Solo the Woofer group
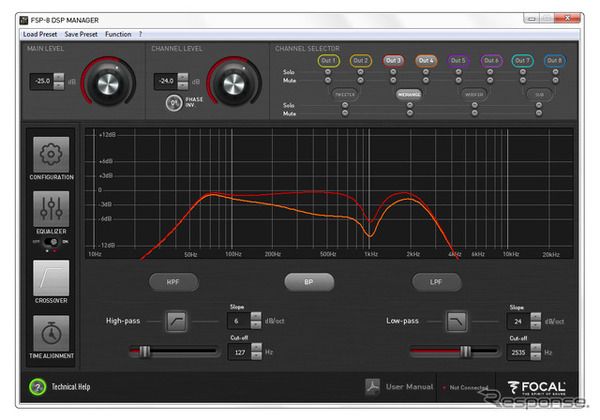Viewport: 600px width, 420px height. pyautogui.click(x=474, y=105)
